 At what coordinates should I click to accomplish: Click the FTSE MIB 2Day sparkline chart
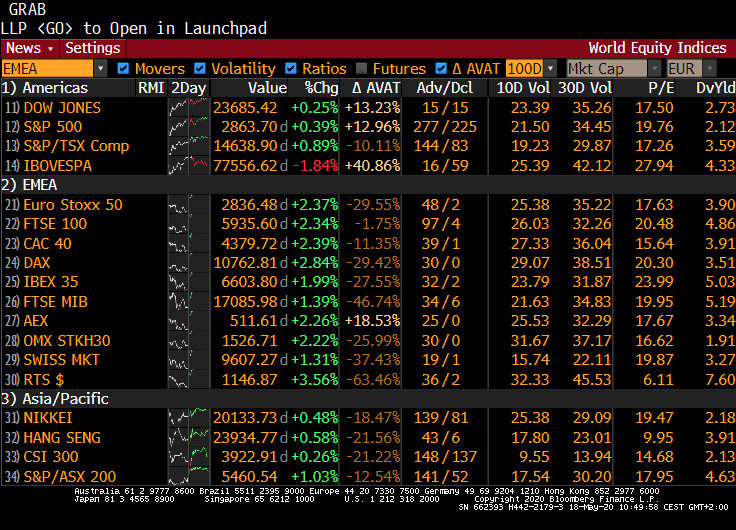pos(189,302)
